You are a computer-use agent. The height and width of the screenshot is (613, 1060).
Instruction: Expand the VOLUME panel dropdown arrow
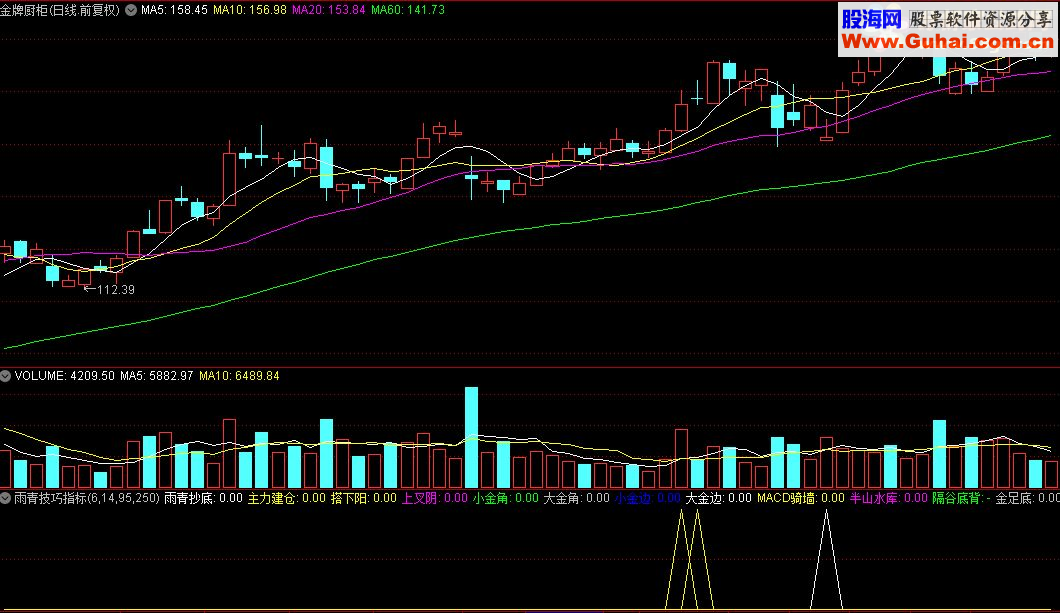(x=5, y=376)
